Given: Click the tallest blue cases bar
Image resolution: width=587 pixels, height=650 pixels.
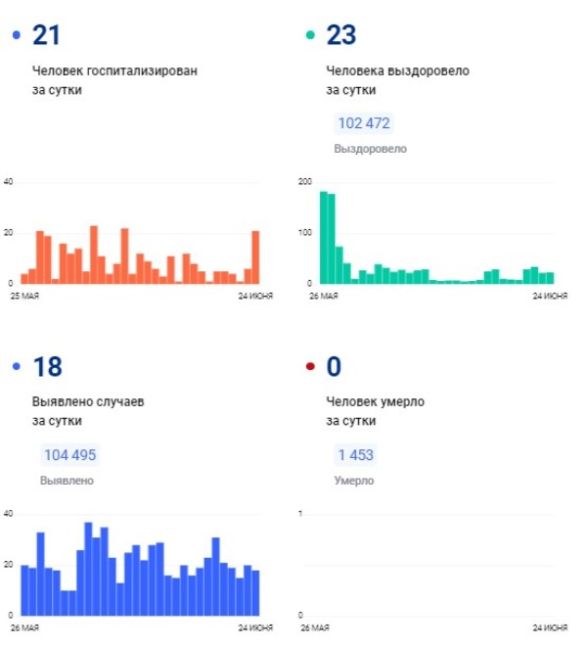Looking at the screenshot, I should pyautogui.click(x=88, y=569).
